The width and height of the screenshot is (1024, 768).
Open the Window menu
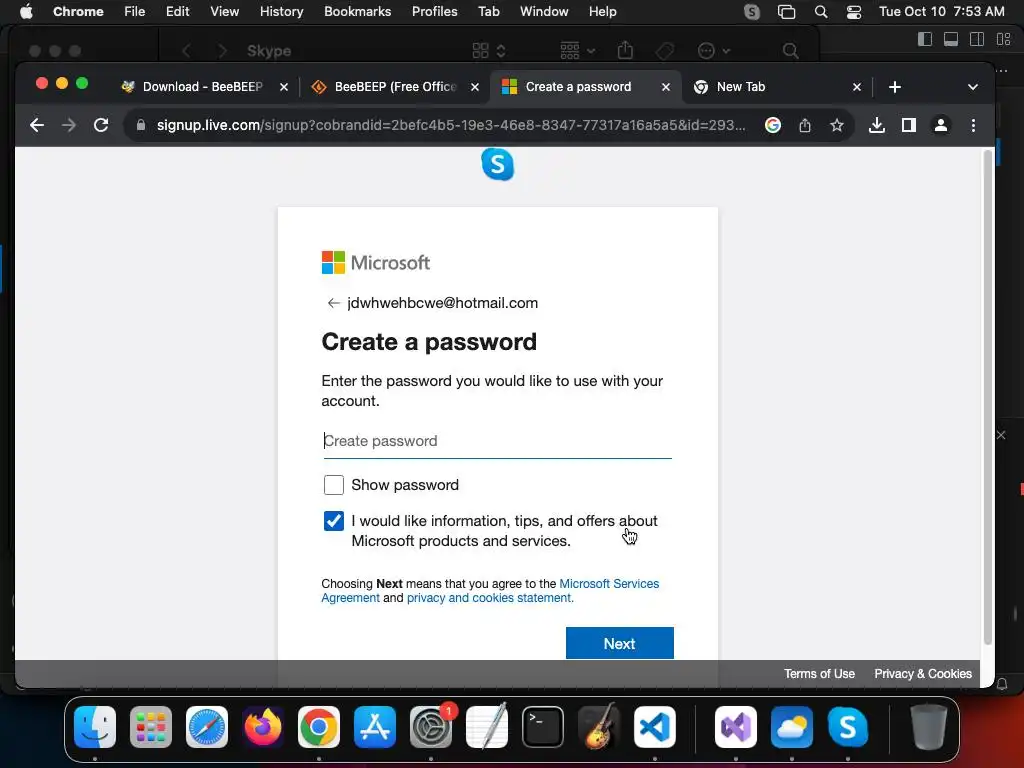(x=544, y=11)
